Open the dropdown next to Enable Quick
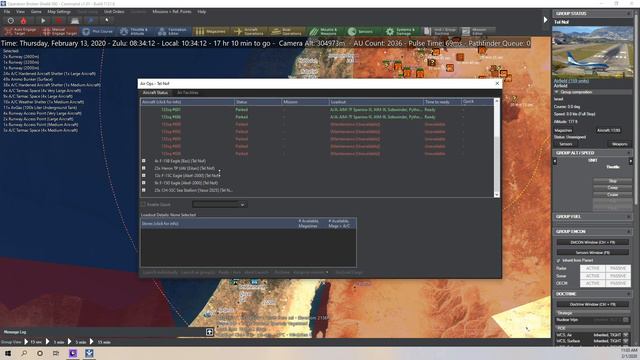This screenshot has width=640, height=360. [219, 204]
